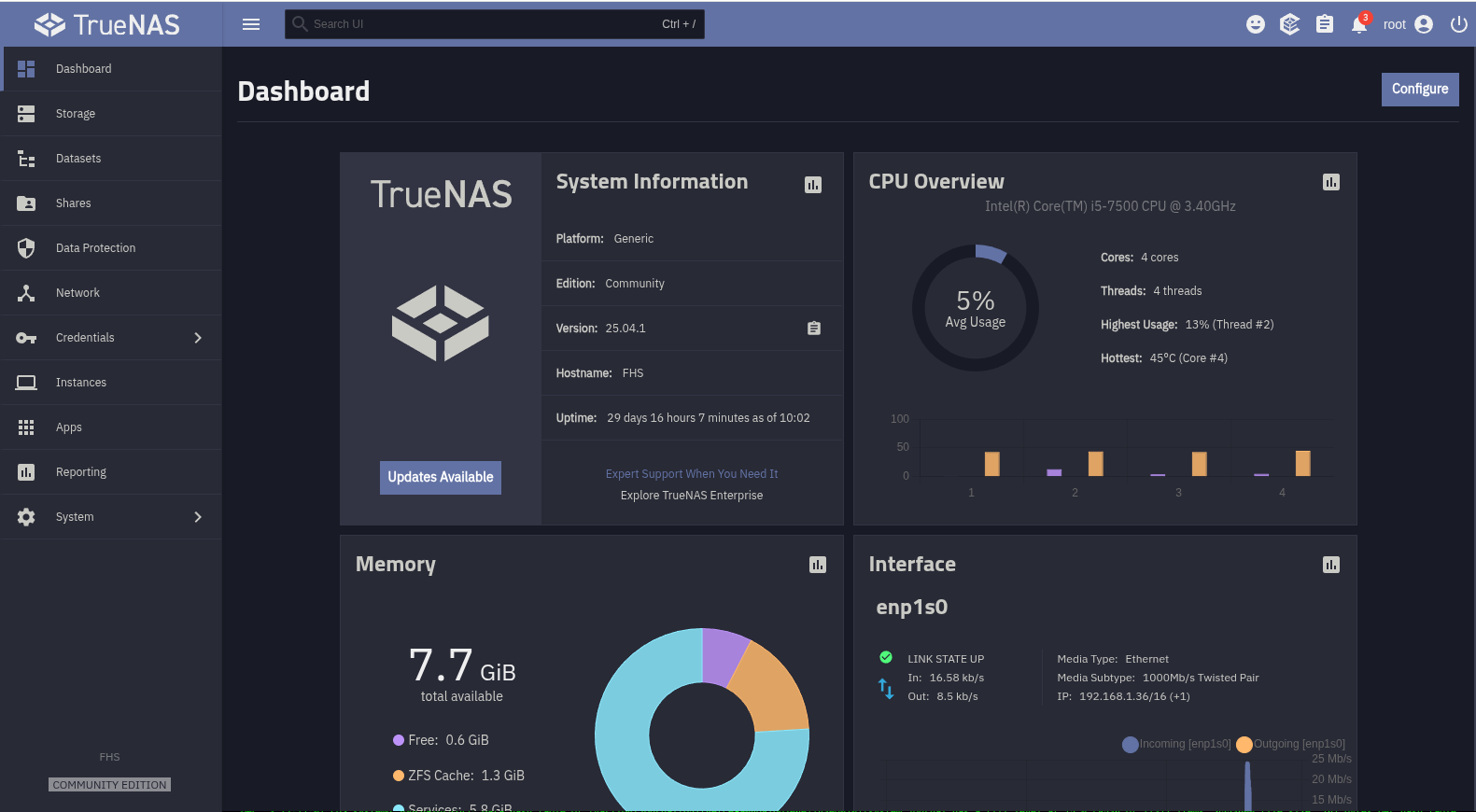The height and width of the screenshot is (812, 1476).
Task: Open Interface reports chart icon
Action: [x=1331, y=565]
